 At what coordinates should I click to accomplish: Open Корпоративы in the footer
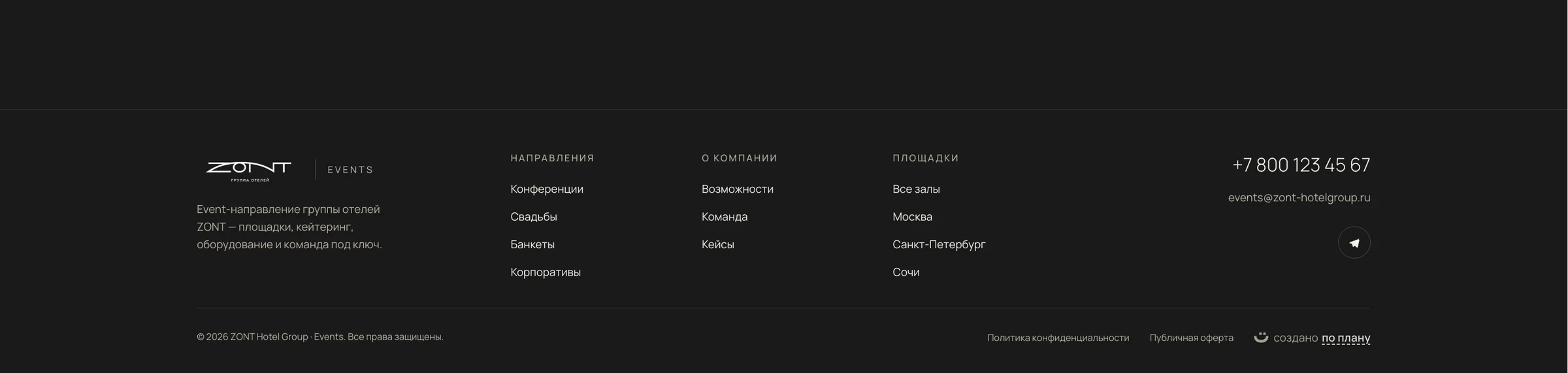[546, 272]
